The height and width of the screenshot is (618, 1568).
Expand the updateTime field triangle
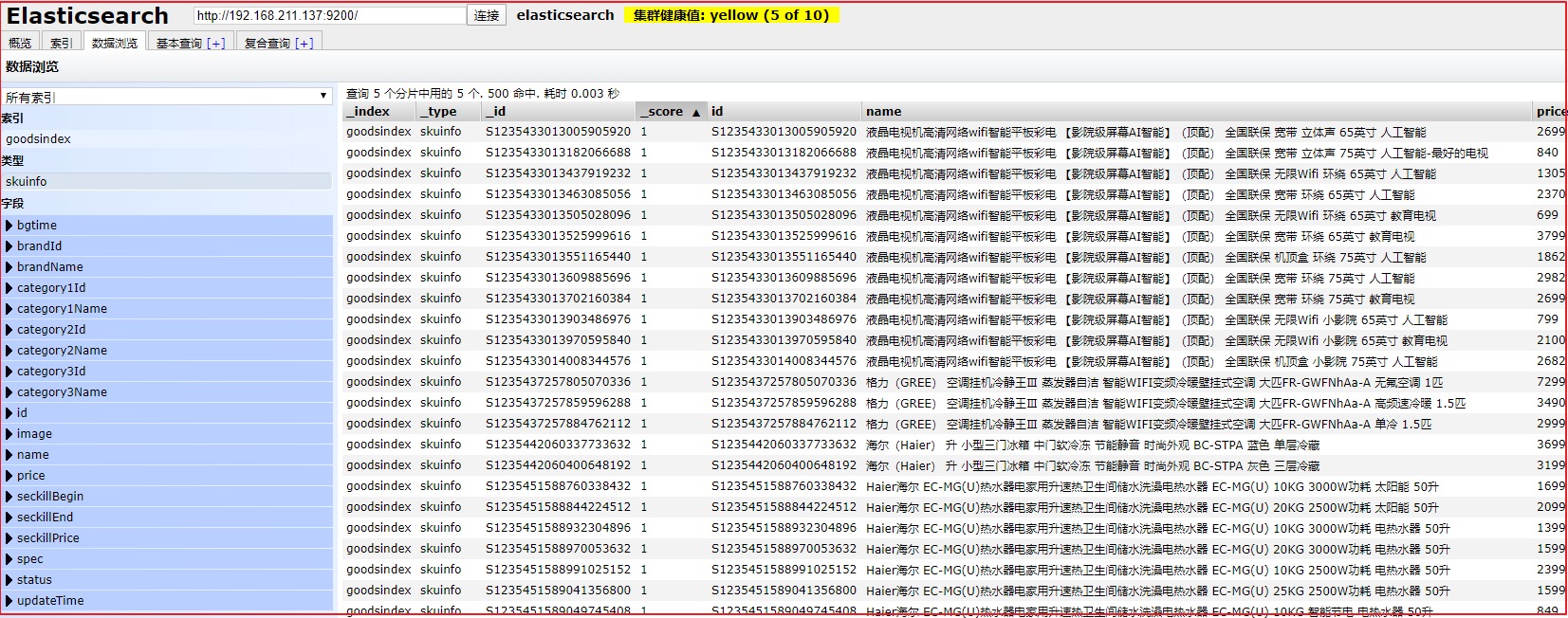pyautogui.click(x=9, y=601)
